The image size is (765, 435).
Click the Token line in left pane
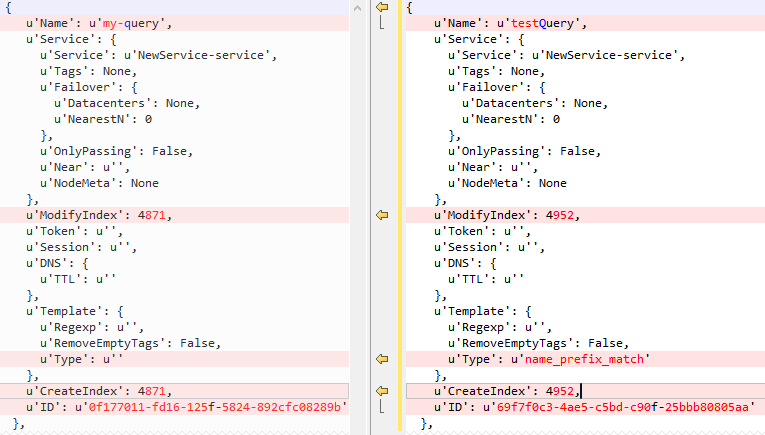click(x=75, y=231)
